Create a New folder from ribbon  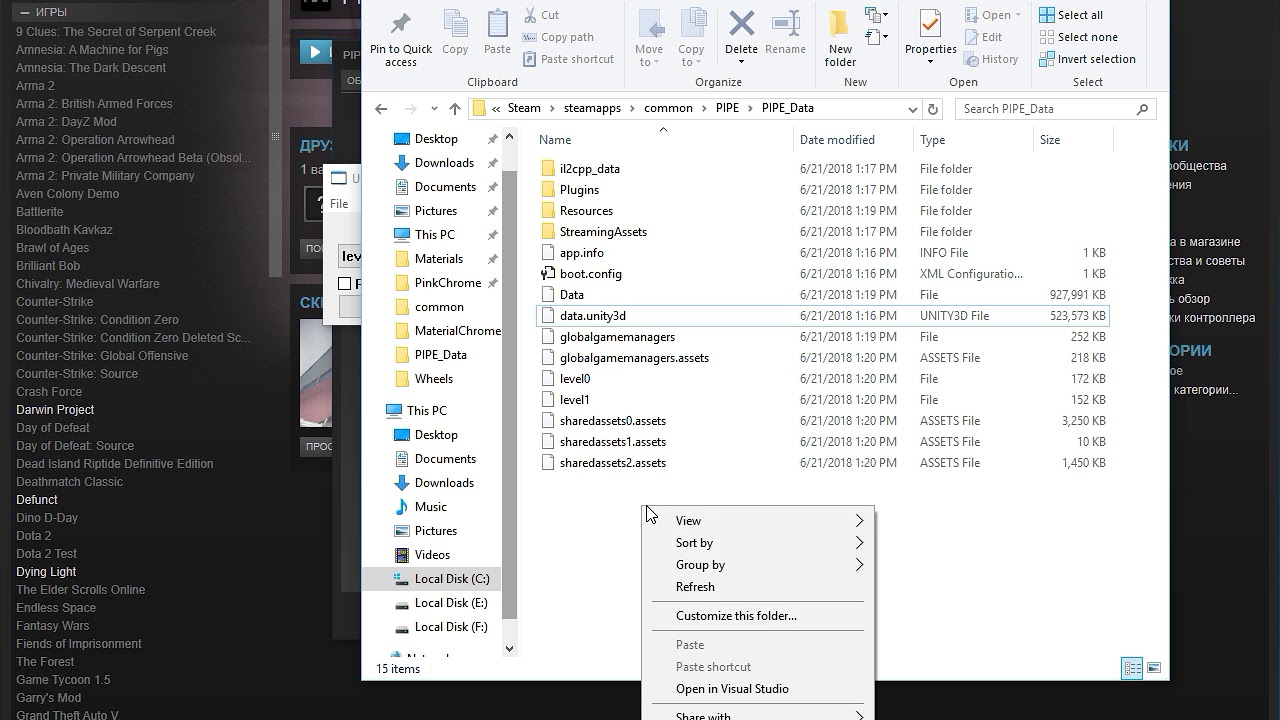[840, 39]
